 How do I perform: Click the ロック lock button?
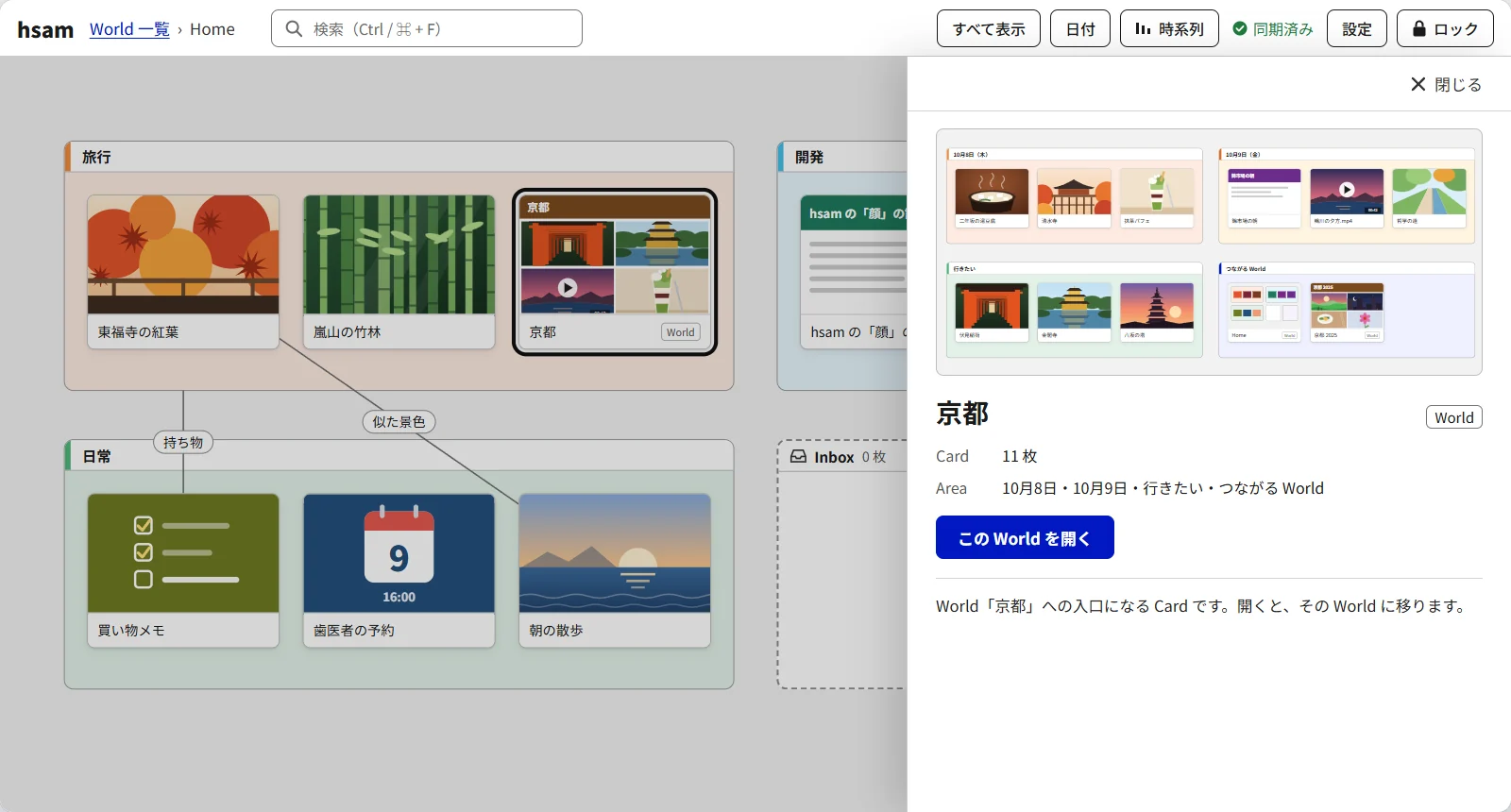tap(1445, 28)
